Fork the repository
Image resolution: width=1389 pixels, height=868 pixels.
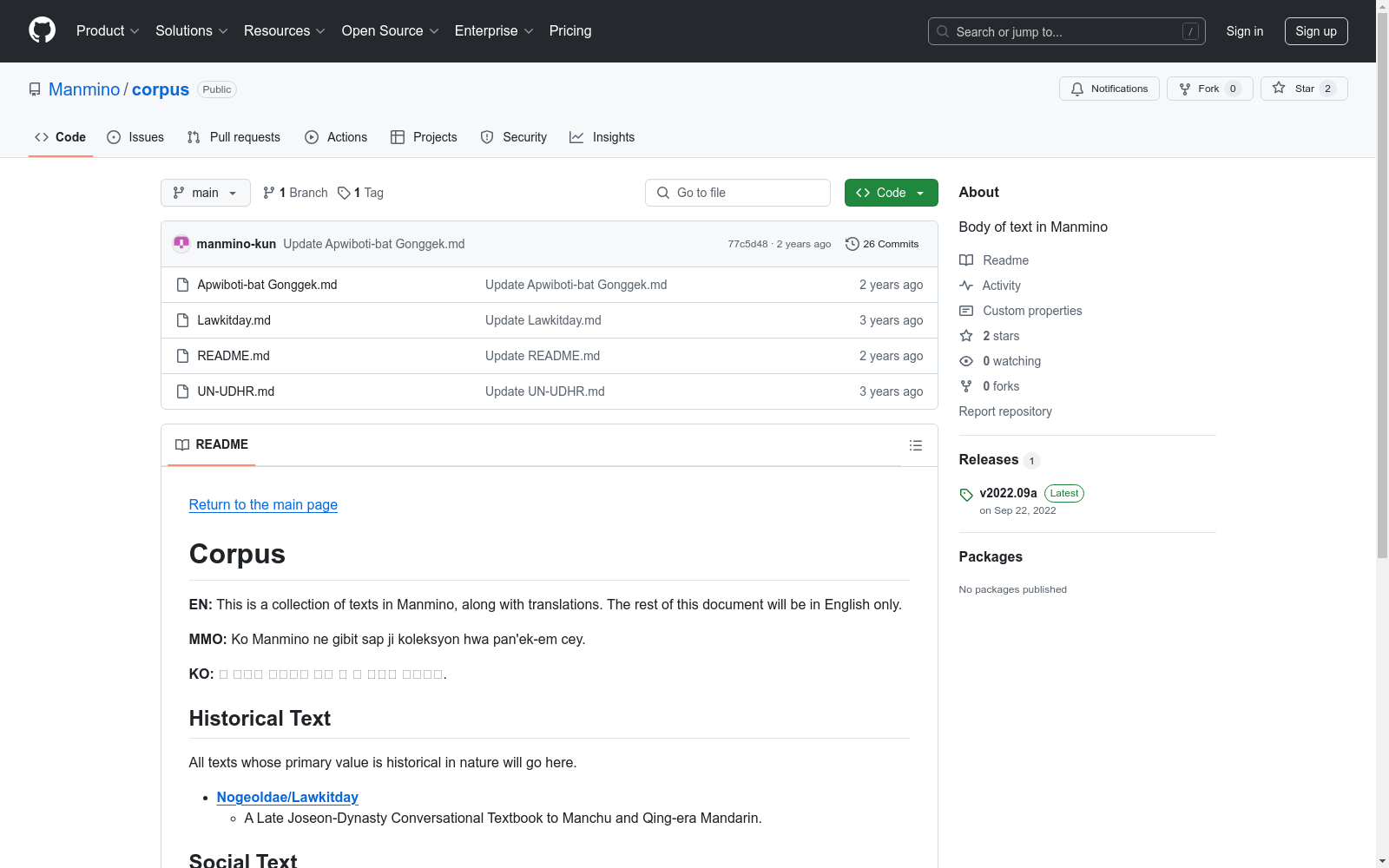pyautogui.click(x=1210, y=89)
